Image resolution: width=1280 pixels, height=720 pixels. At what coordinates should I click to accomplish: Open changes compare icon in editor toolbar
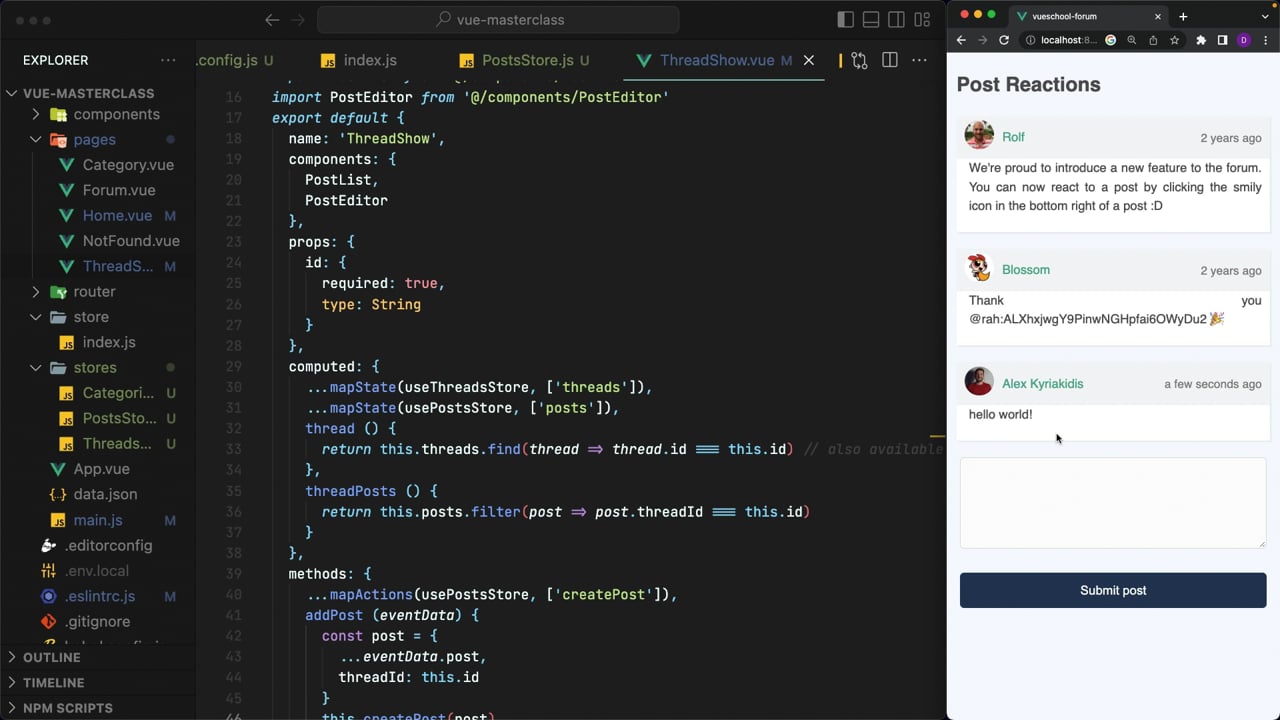pos(859,60)
